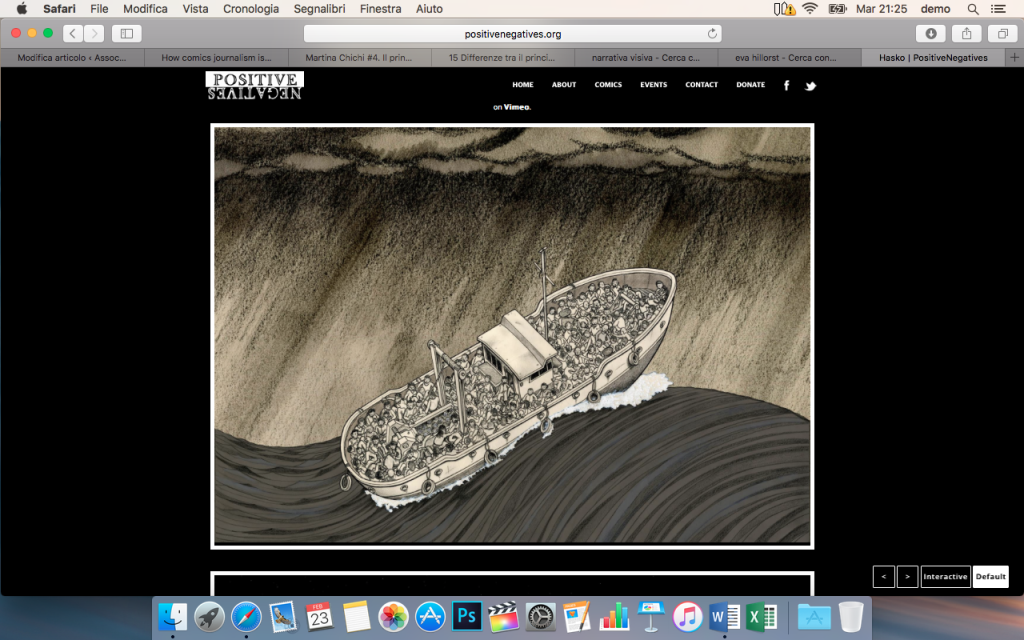The image size is (1024, 640).
Task: Show all tabs overview in Safari
Action: (1002, 33)
